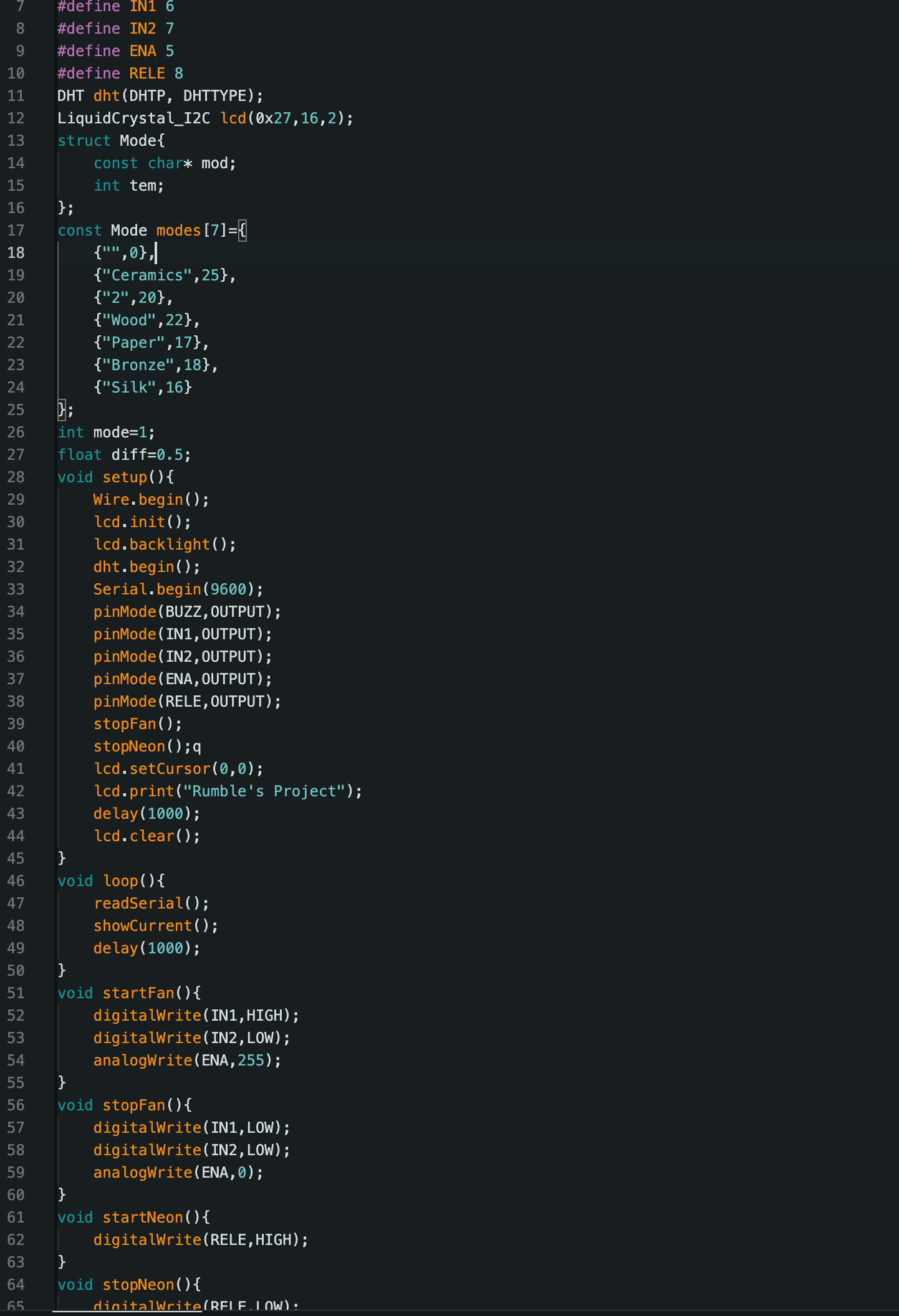Place cursor on Serial.begin(9600) line
Screen dimensions: 899x1316
178,589
